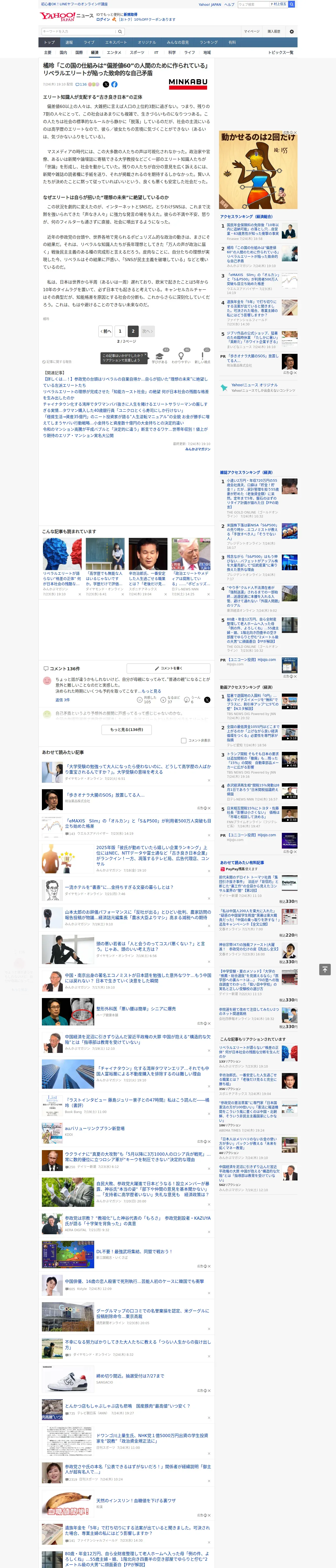The width and height of the screenshot is (336, 1568).
Task: Click the 共感した smiley reaction
Action: click(x=140, y=700)
